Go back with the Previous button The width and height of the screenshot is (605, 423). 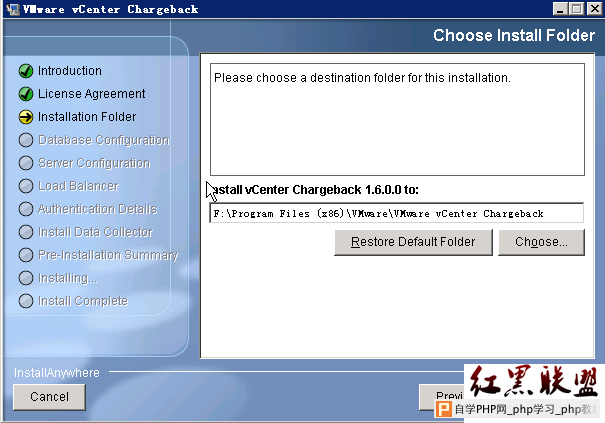point(442,397)
